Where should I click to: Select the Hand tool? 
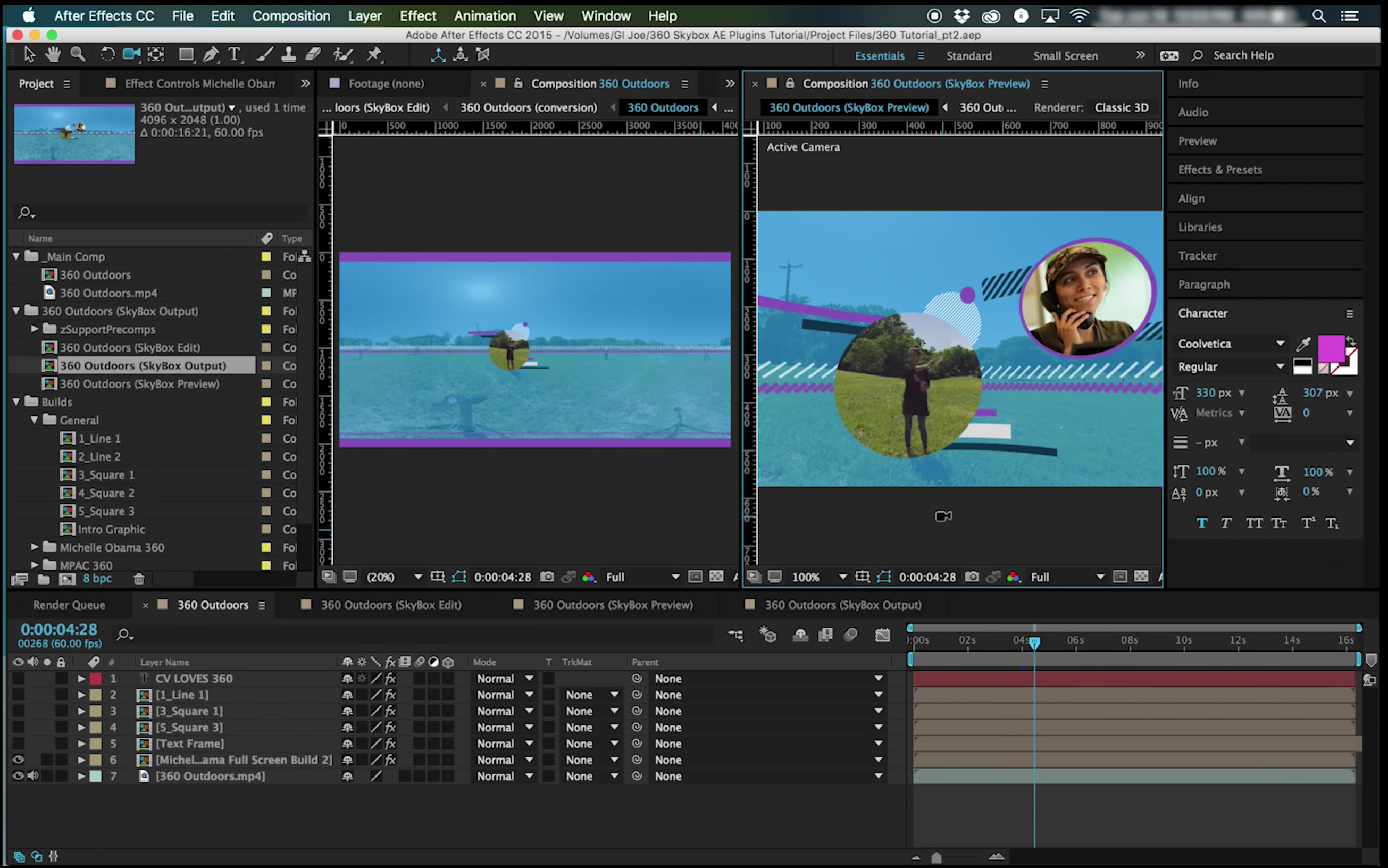(x=53, y=55)
